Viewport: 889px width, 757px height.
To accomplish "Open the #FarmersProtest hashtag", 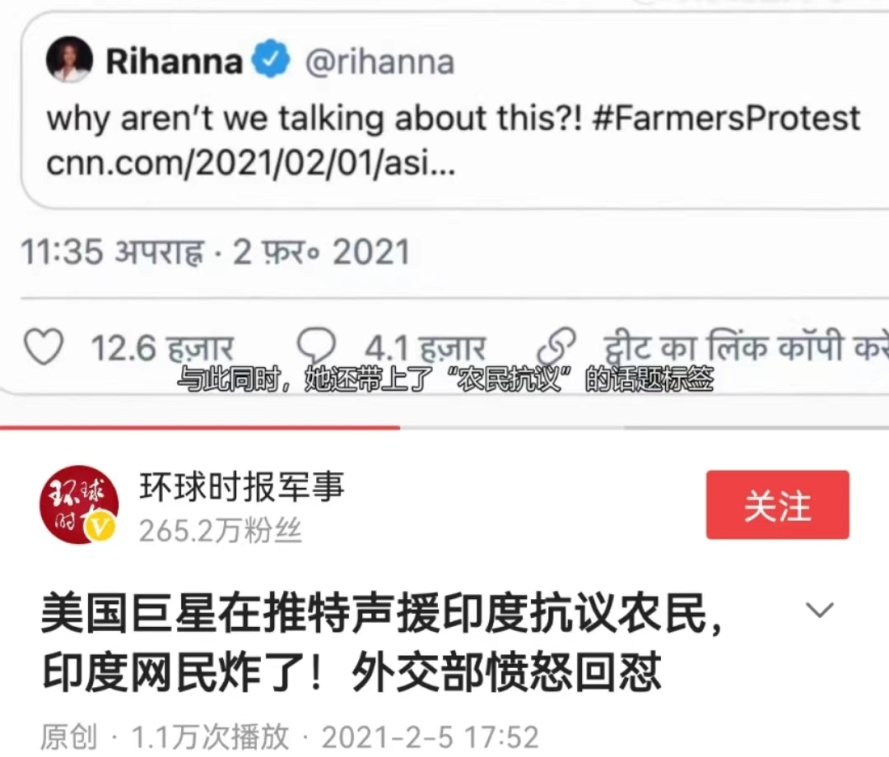I will [726, 118].
